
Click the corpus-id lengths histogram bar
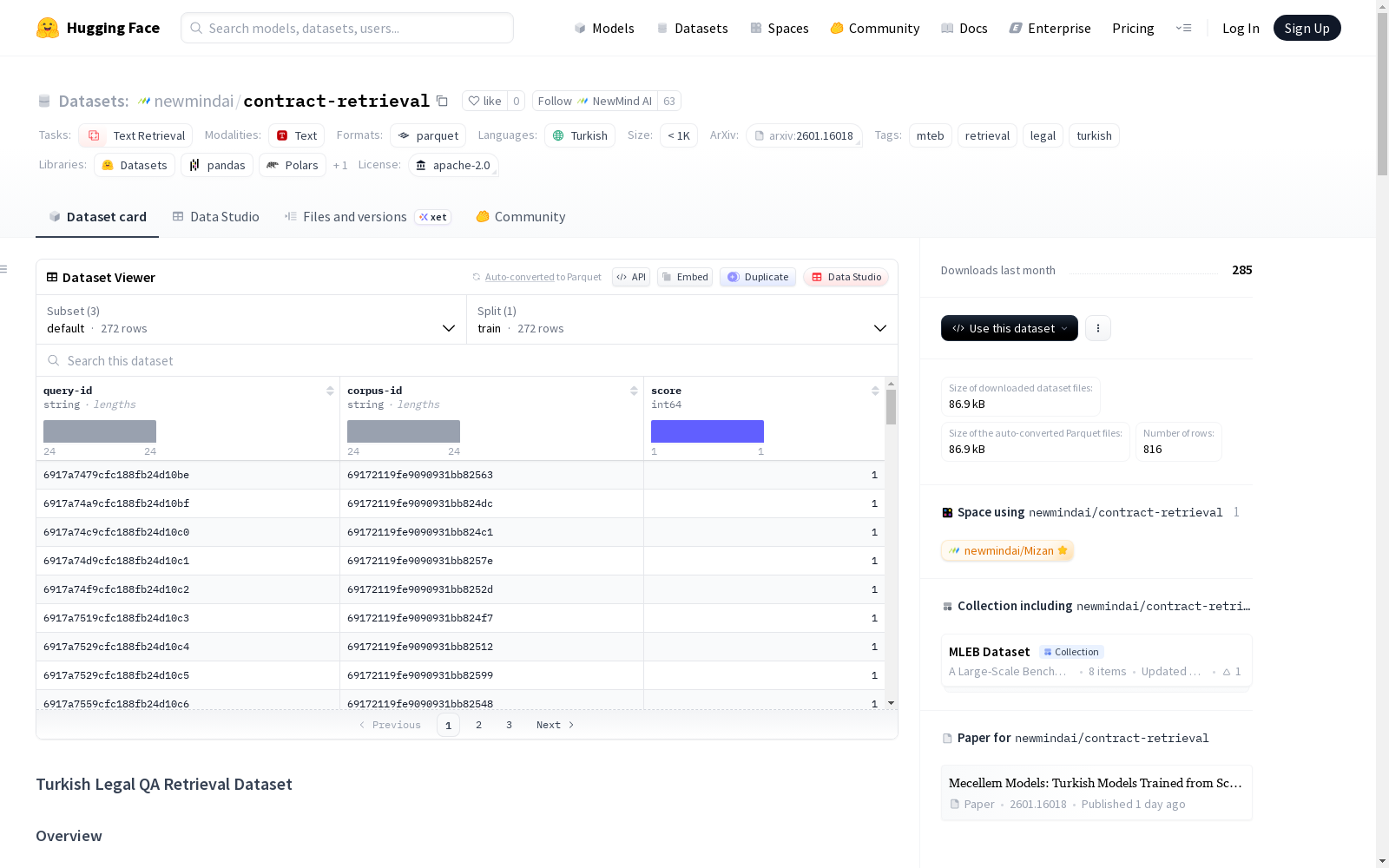click(404, 431)
